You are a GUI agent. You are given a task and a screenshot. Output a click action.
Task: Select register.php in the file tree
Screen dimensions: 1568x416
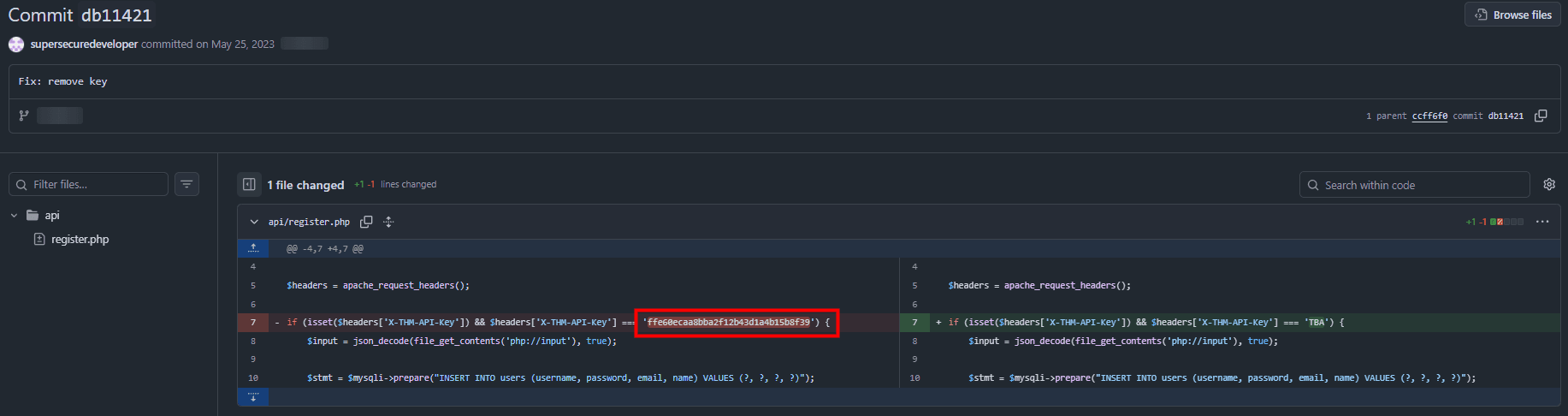(x=80, y=240)
